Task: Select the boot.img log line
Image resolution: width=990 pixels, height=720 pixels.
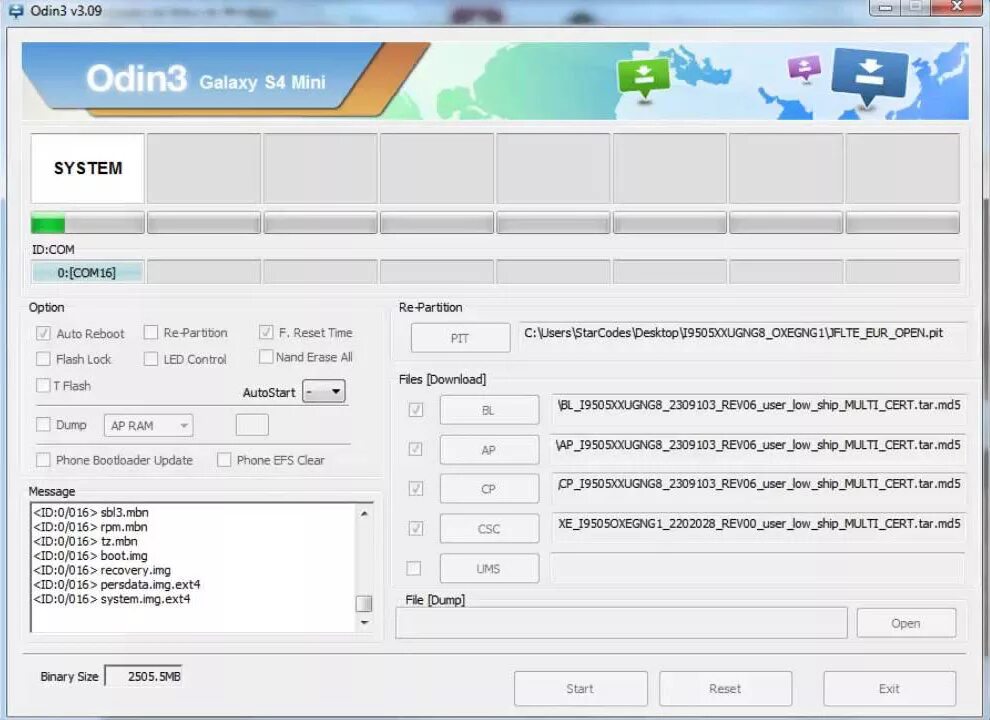Action: 90,556
